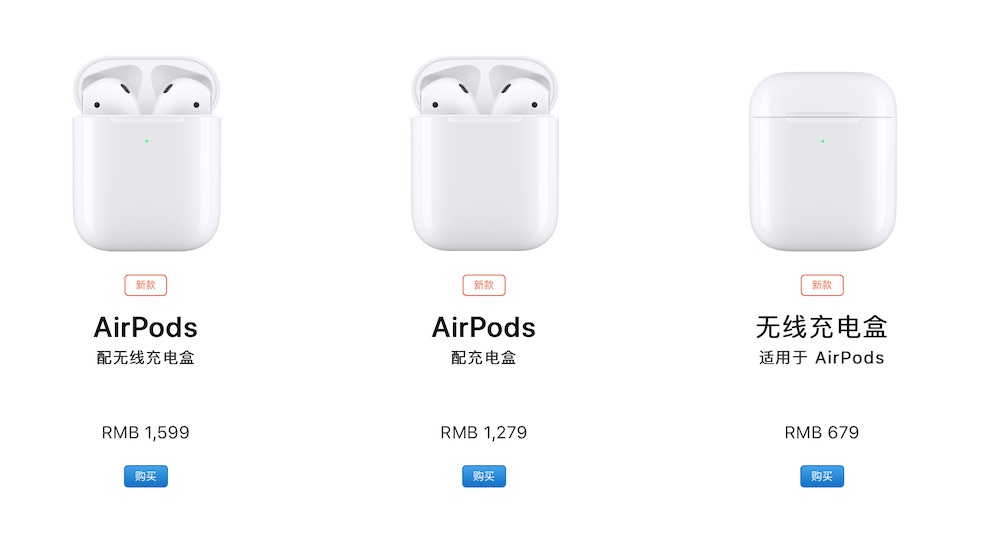Click the right product's new badge
The image size is (1000, 546).
coord(822,285)
